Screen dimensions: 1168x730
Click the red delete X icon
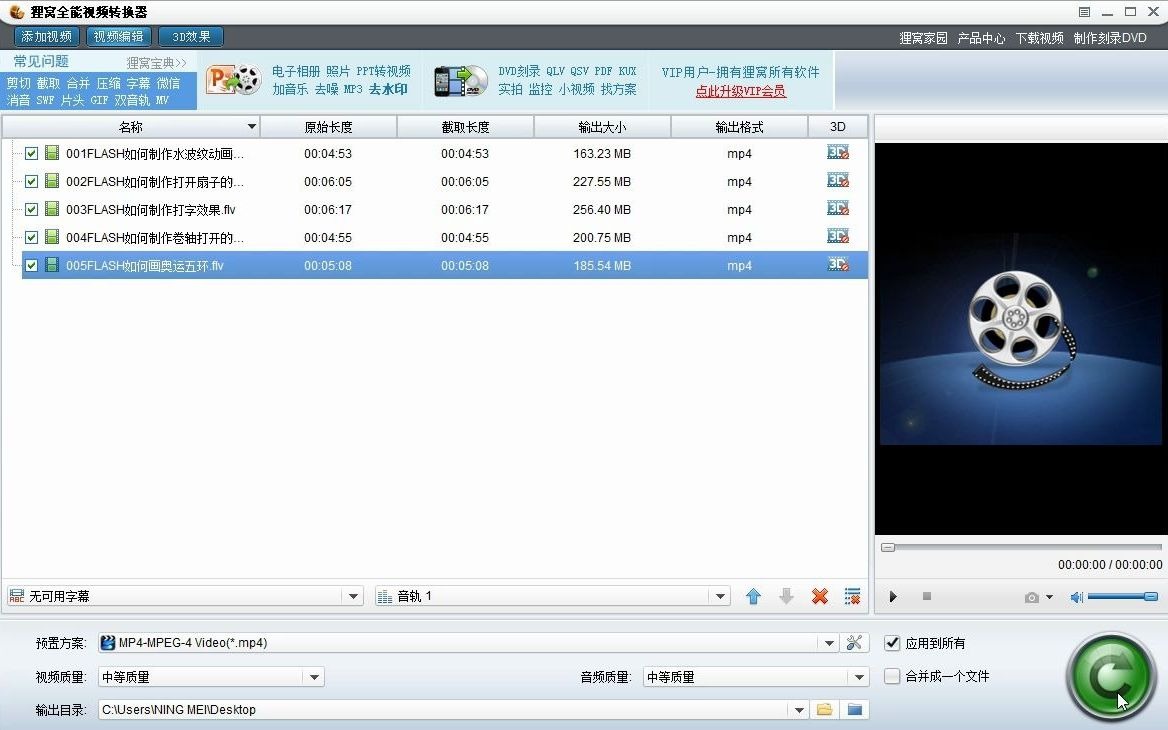coord(819,595)
